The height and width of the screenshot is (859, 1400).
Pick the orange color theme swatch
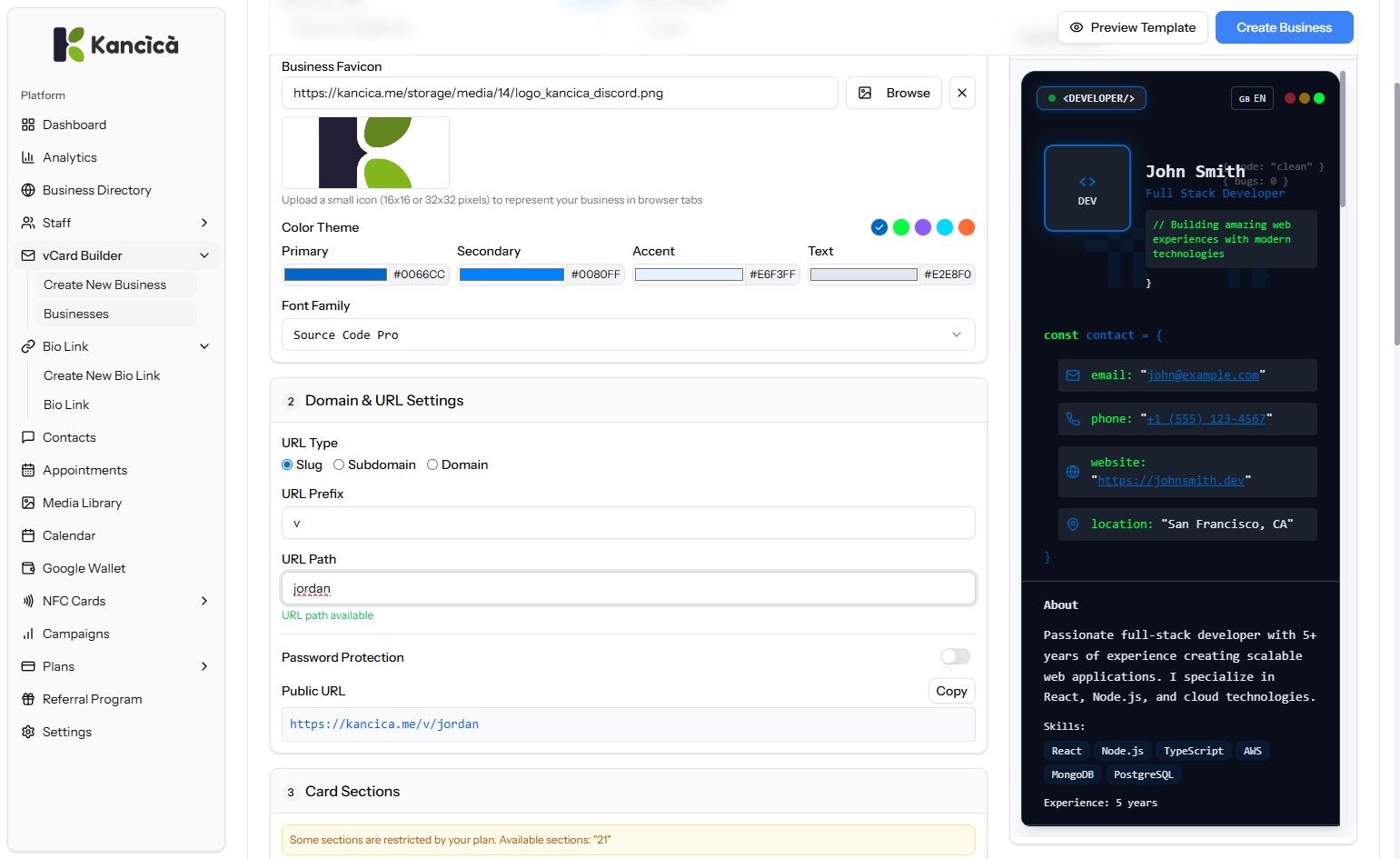(x=967, y=227)
